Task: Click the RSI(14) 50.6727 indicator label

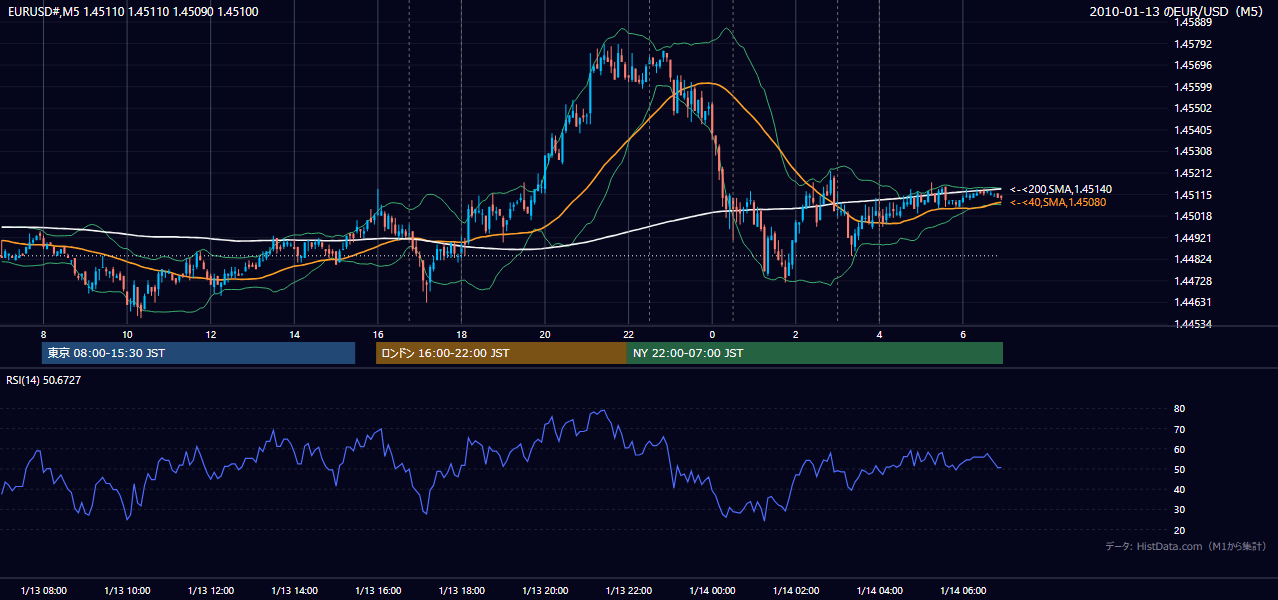Action: (x=44, y=380)
